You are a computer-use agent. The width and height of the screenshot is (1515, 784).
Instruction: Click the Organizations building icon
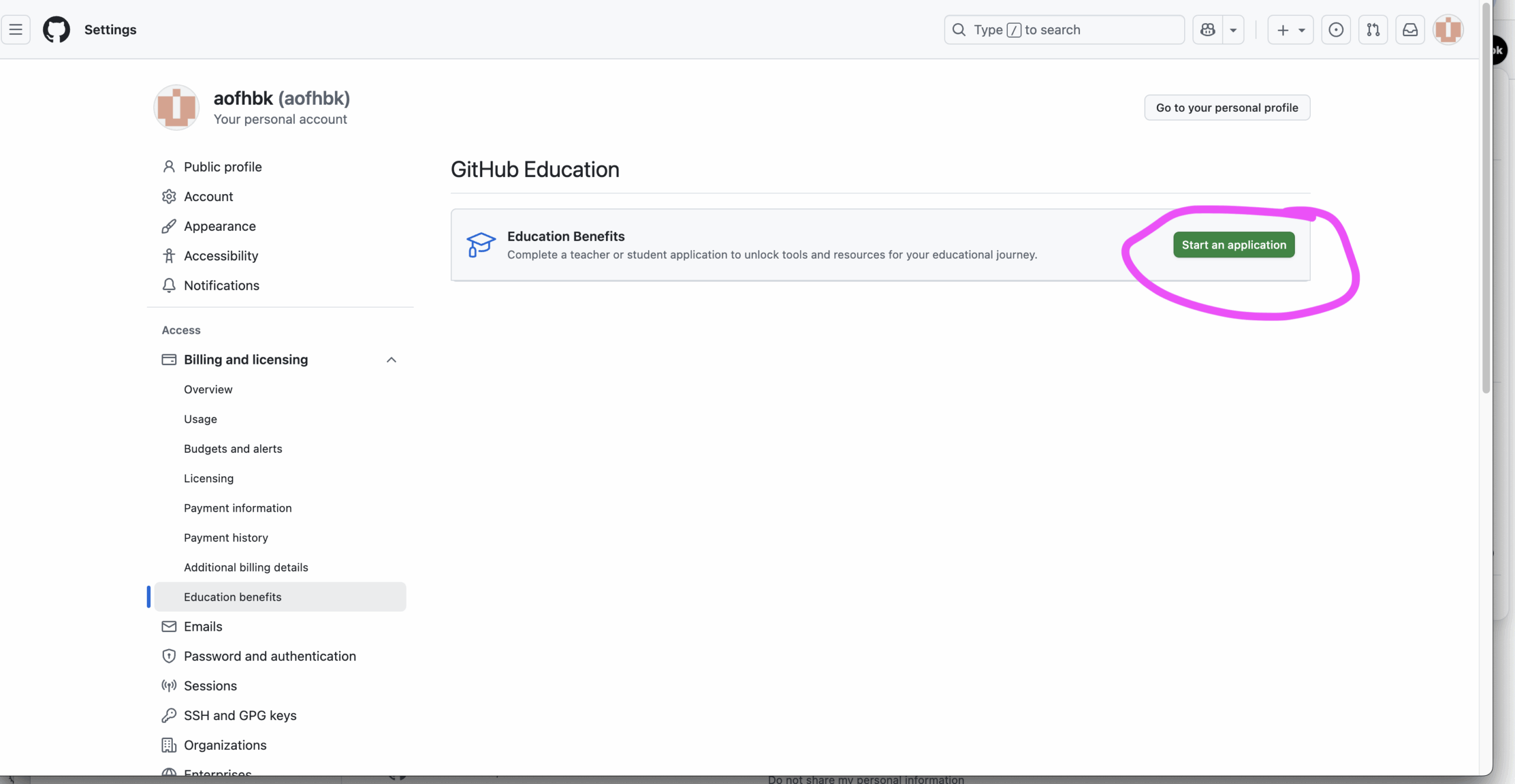click(x=169, y=745)
